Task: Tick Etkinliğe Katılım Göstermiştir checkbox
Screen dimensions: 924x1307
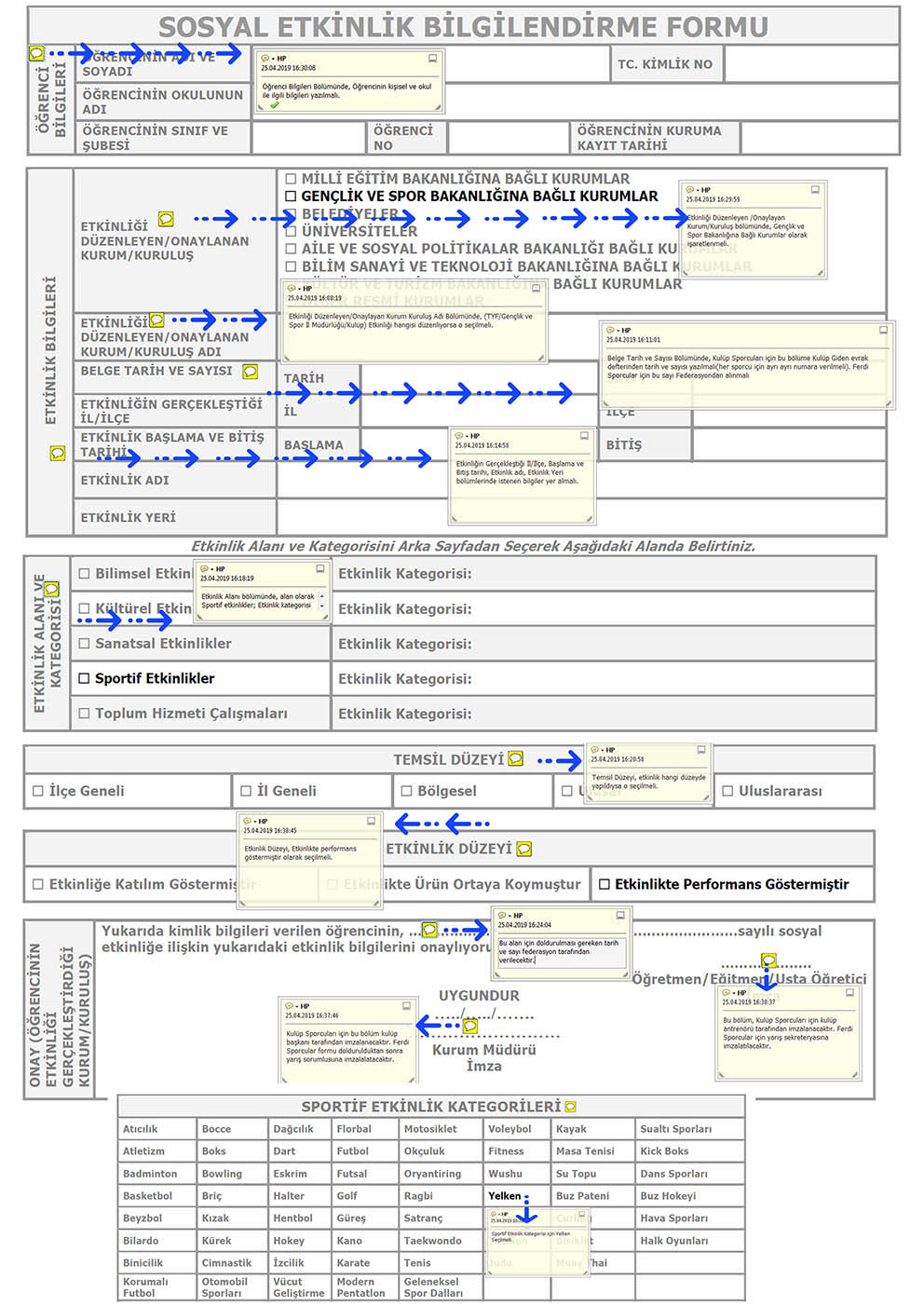Action: click(38, 884)
